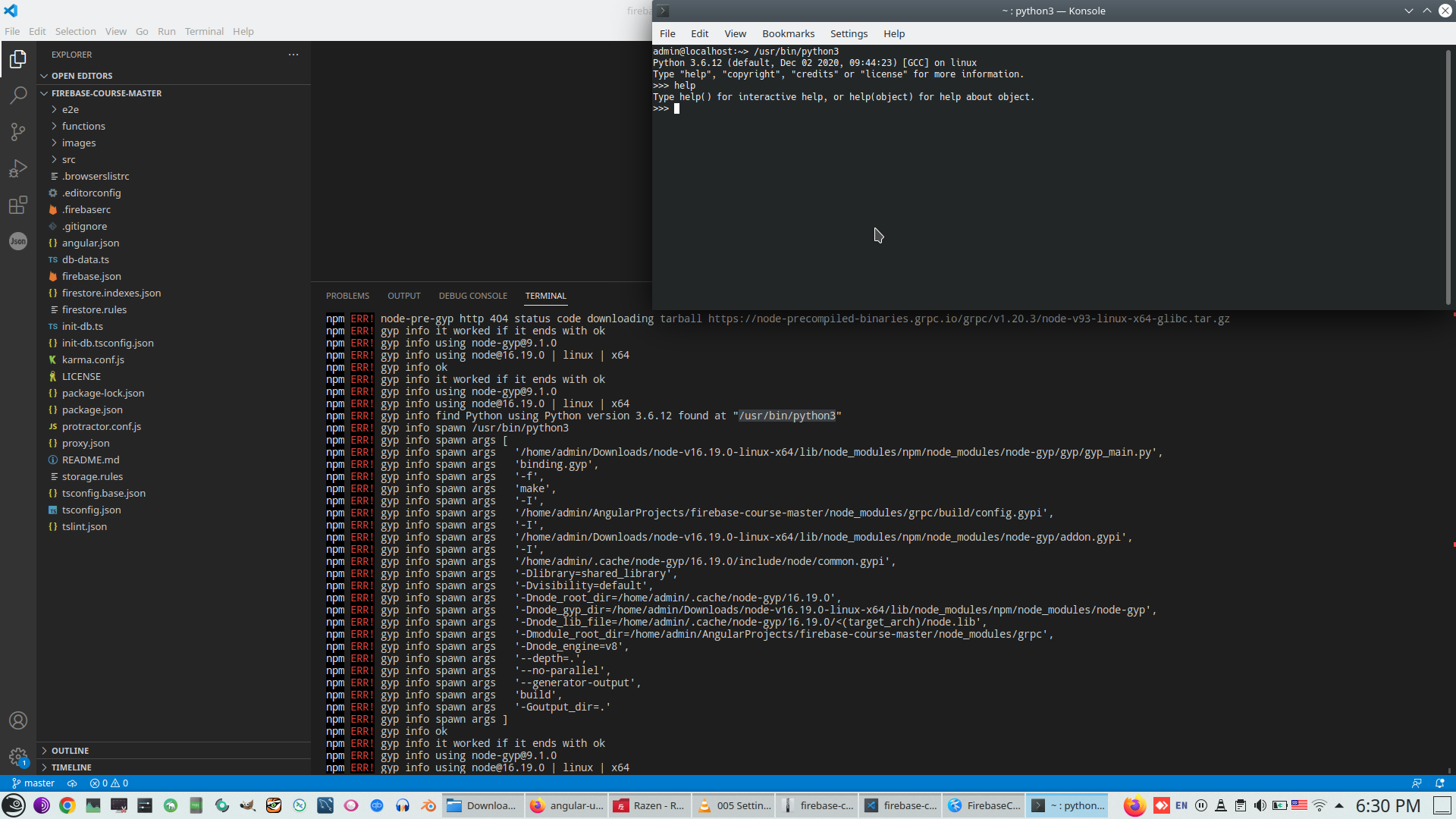Open the Source Control view icon
This screenshot has height=819, width=1456.
tap(18, 132)
